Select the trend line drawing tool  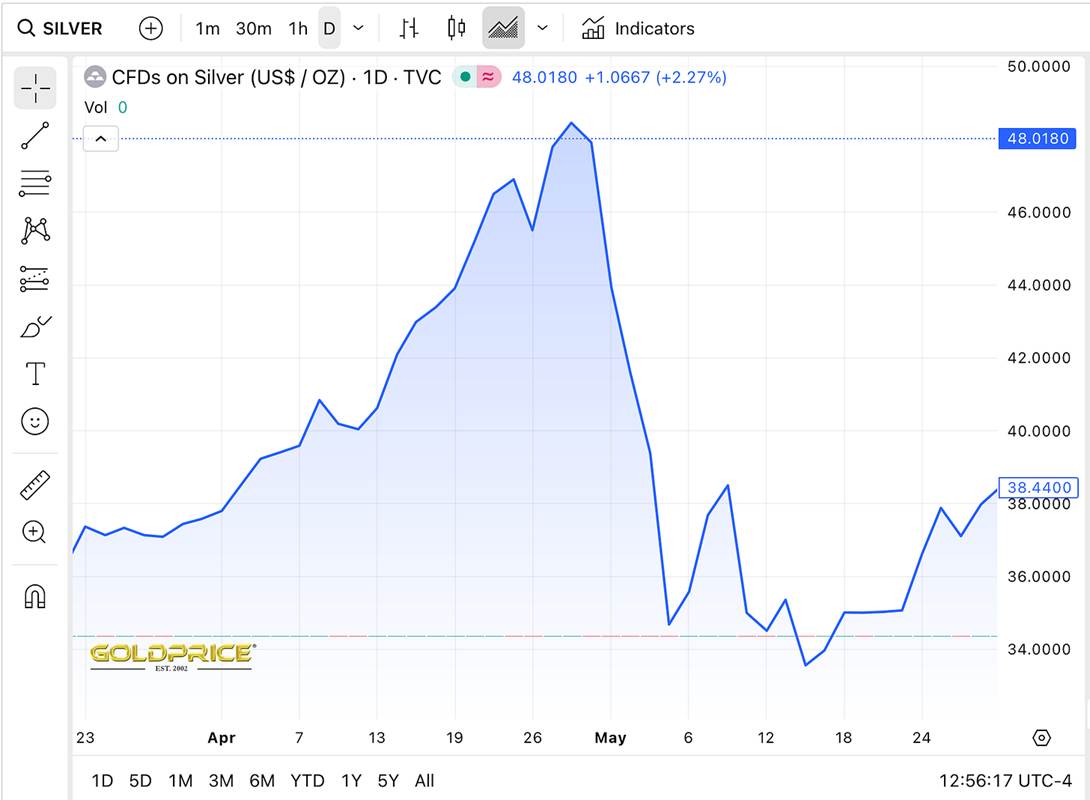coord(35,136)
